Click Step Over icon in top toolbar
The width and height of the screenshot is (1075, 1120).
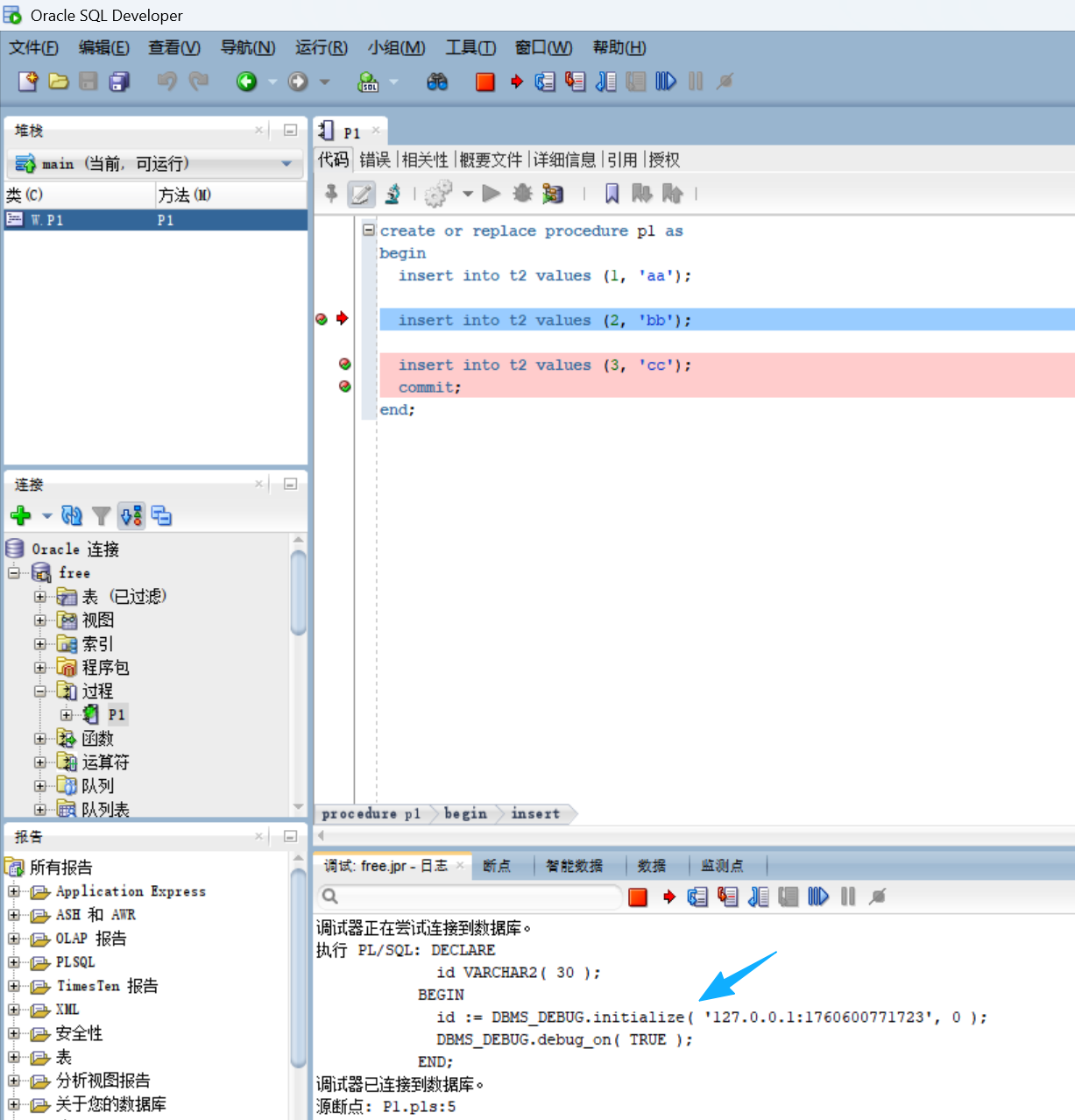point(545,82)
